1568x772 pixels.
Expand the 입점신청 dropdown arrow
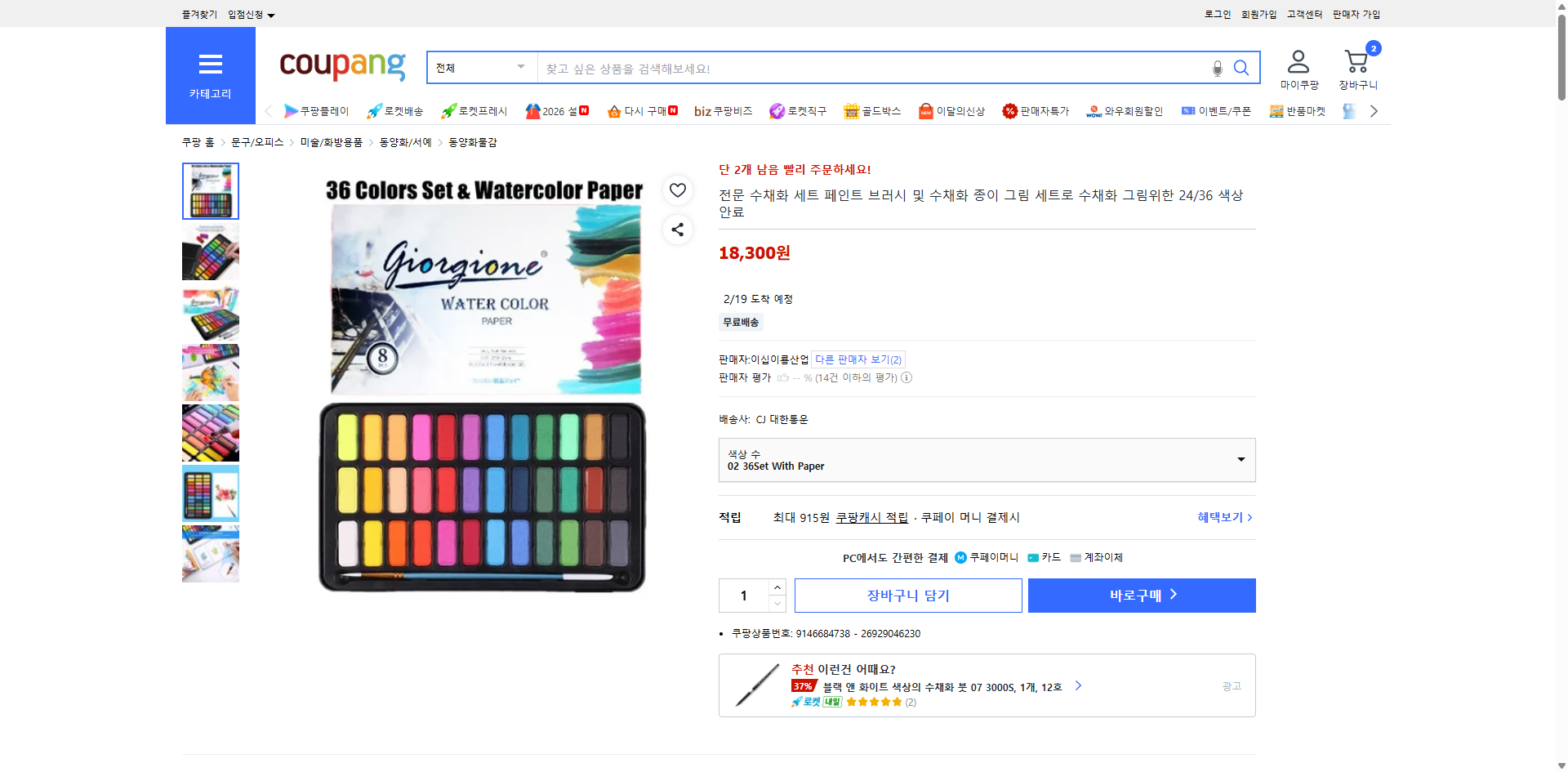(x=272, y=14)
